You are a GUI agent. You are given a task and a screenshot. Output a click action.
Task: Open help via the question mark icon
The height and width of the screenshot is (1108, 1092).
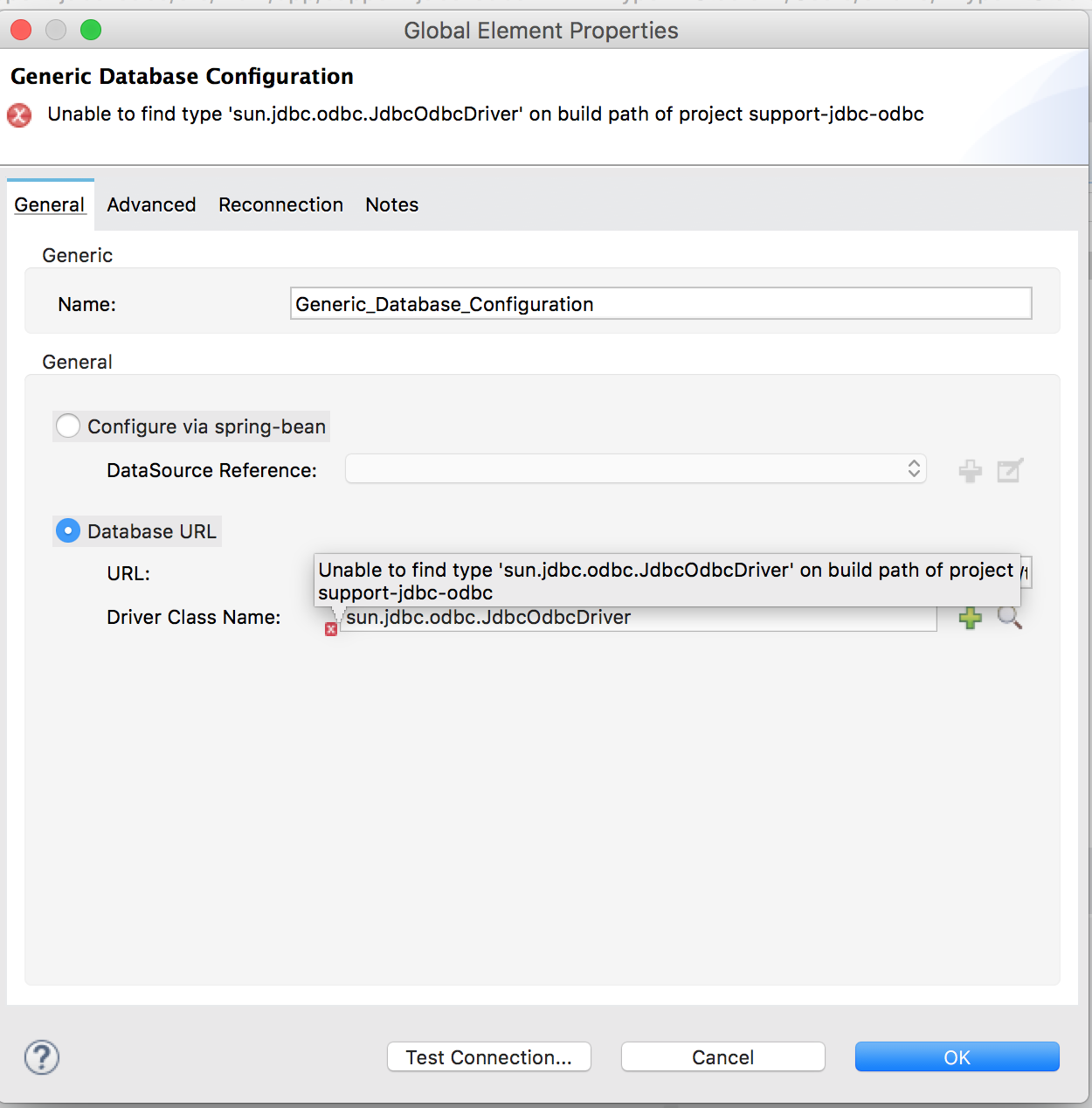click(x=42, y=1057)
